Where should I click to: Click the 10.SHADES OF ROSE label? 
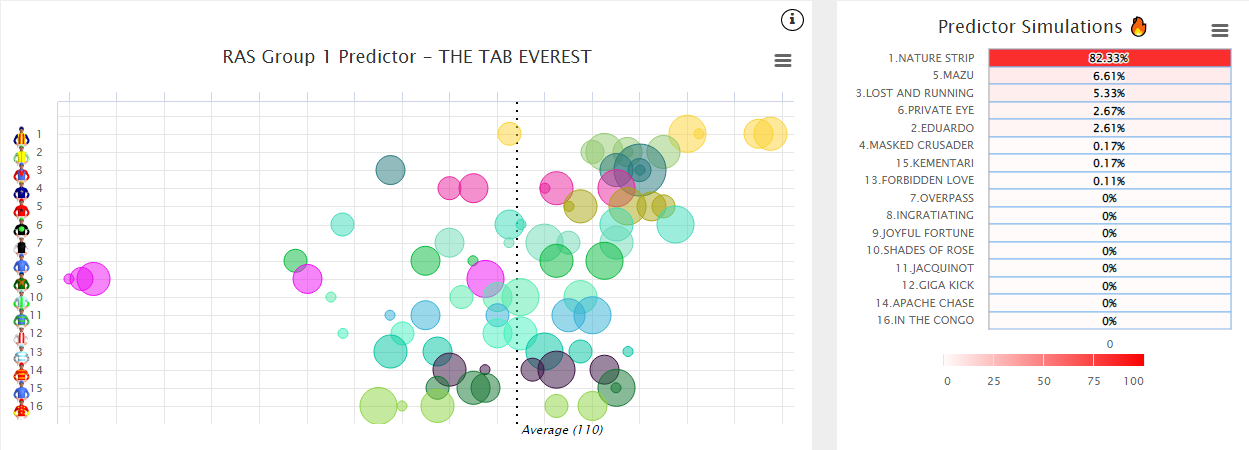(x=921, y=250)
